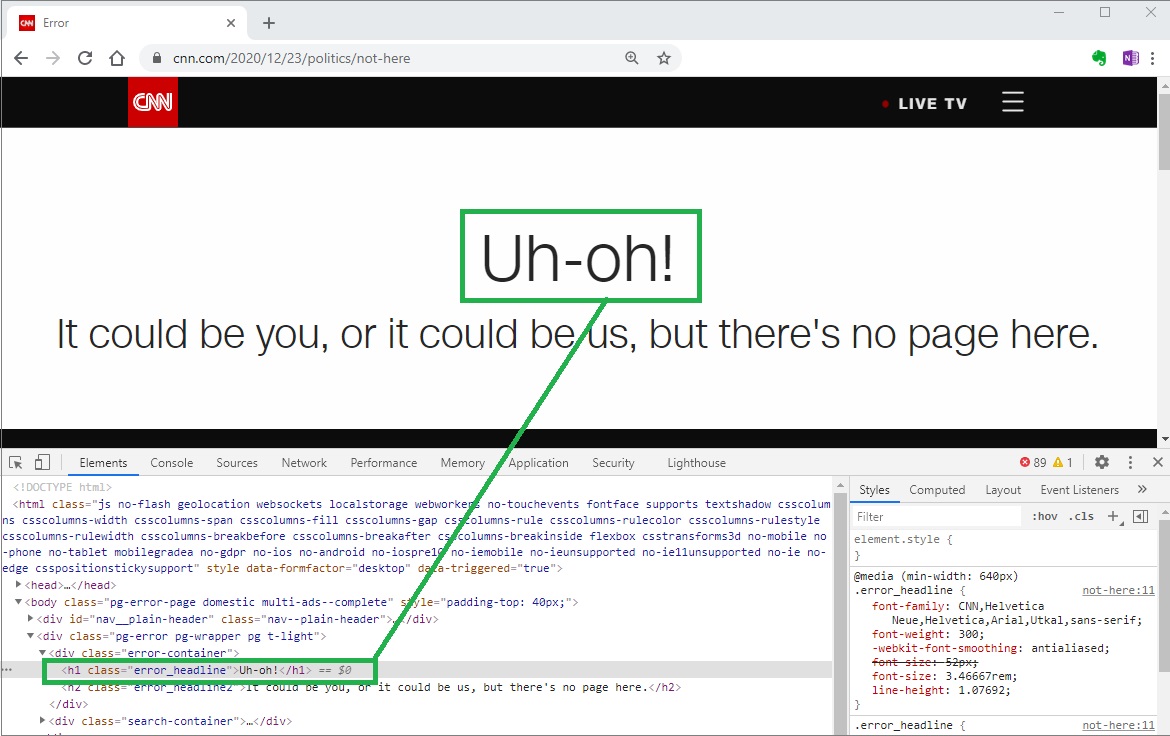Toggle the .cls element classes panel
Viewport: 1170px width, 736px height.
point(1081,517)
